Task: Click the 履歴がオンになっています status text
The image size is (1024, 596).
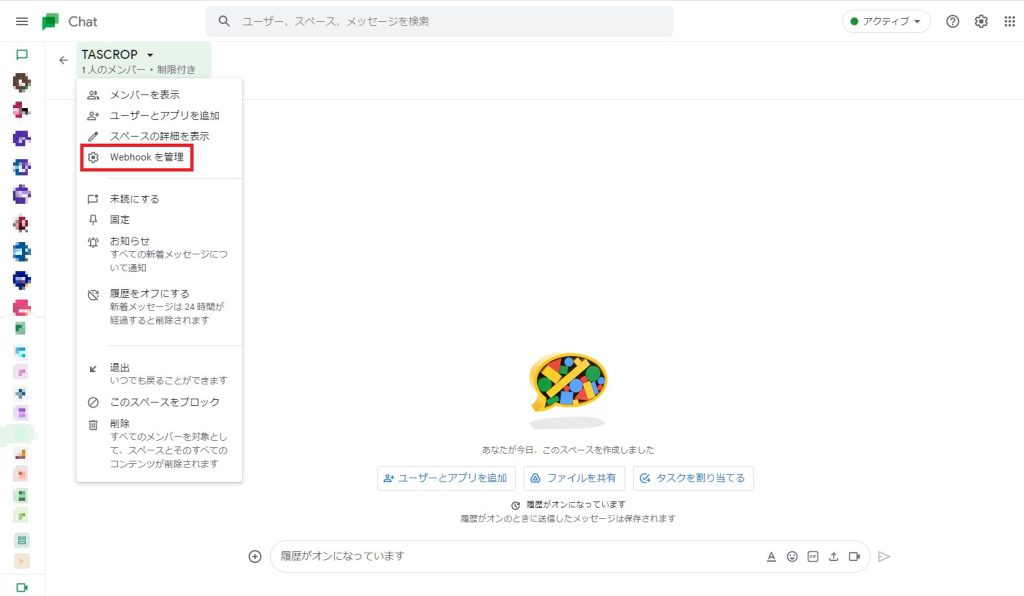Action: (575, 505)
